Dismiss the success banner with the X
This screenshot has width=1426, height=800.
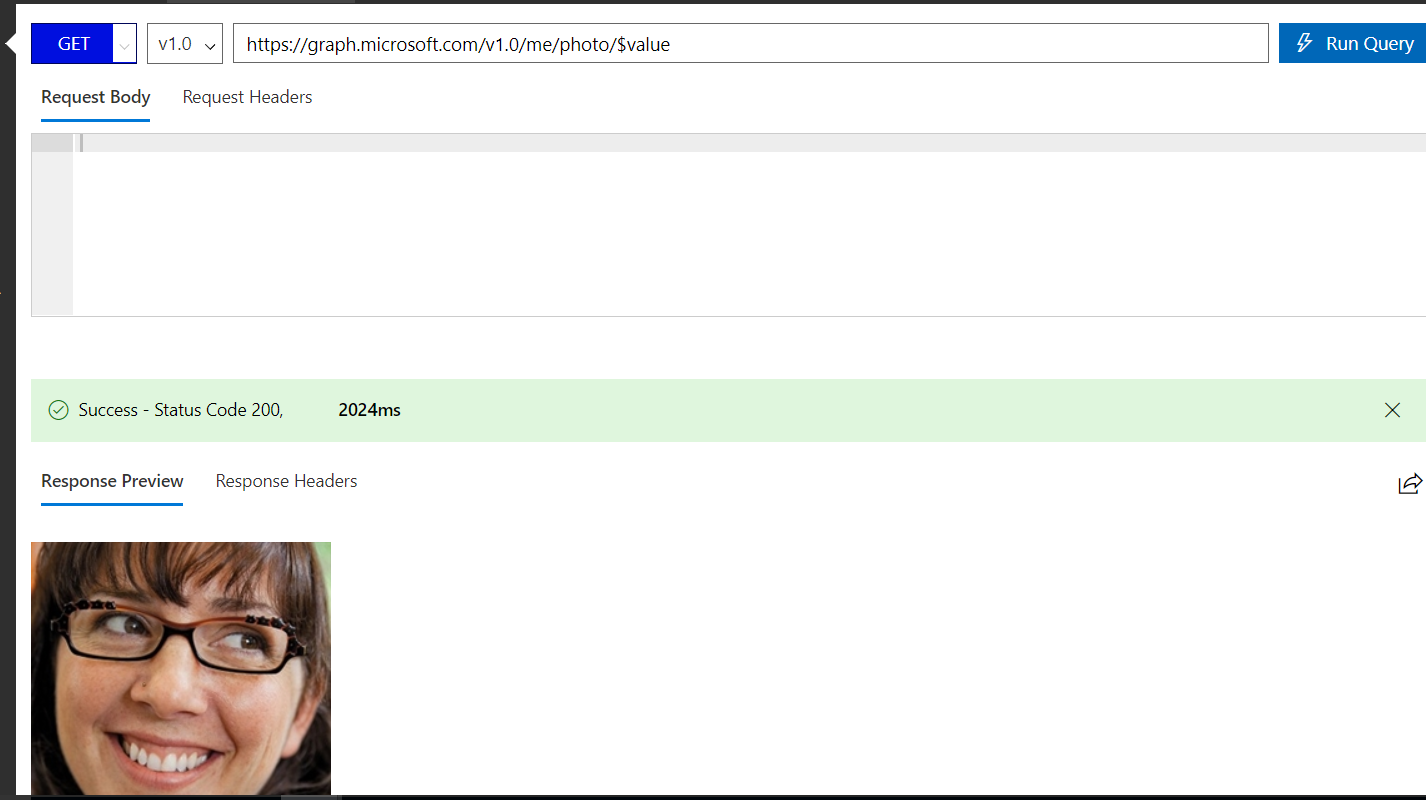(x=1392, y=410)
